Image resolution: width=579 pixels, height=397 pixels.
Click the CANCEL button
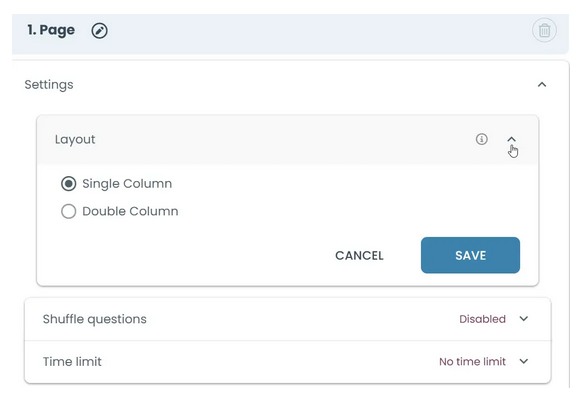tap(359, 256)
